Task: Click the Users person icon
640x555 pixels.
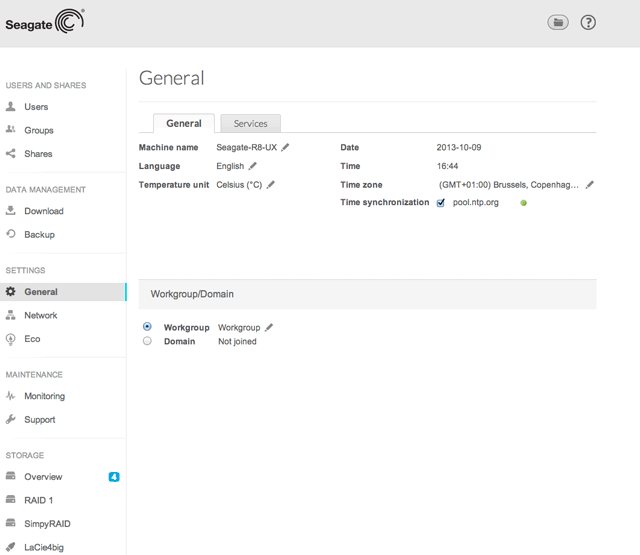Action: point(11,107)
